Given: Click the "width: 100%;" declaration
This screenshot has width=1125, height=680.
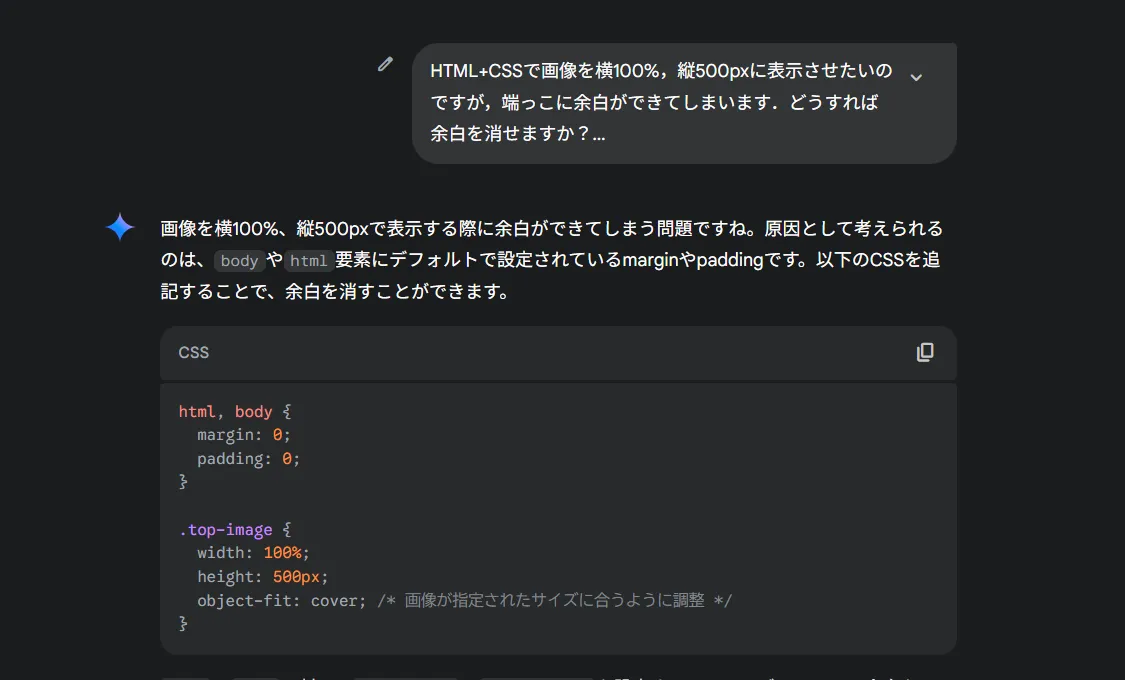Looking at the screenshot, I should 253,553.
